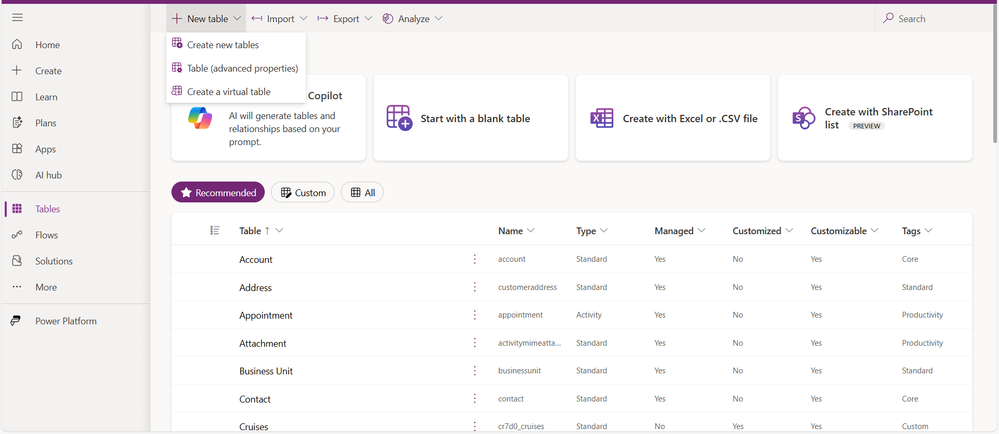Choose Create new tables menu item
The width and height of the screenshot is (999, 434).
click(x=236, y=45)
